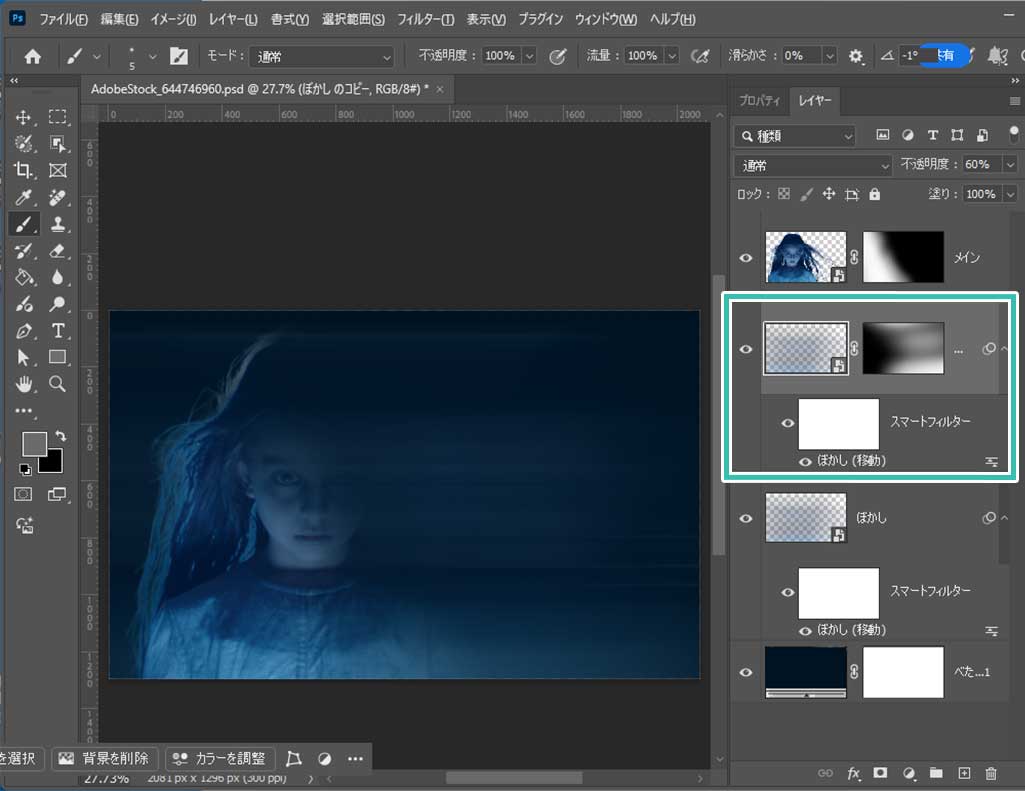Select the Move tool

coord(24,117)
